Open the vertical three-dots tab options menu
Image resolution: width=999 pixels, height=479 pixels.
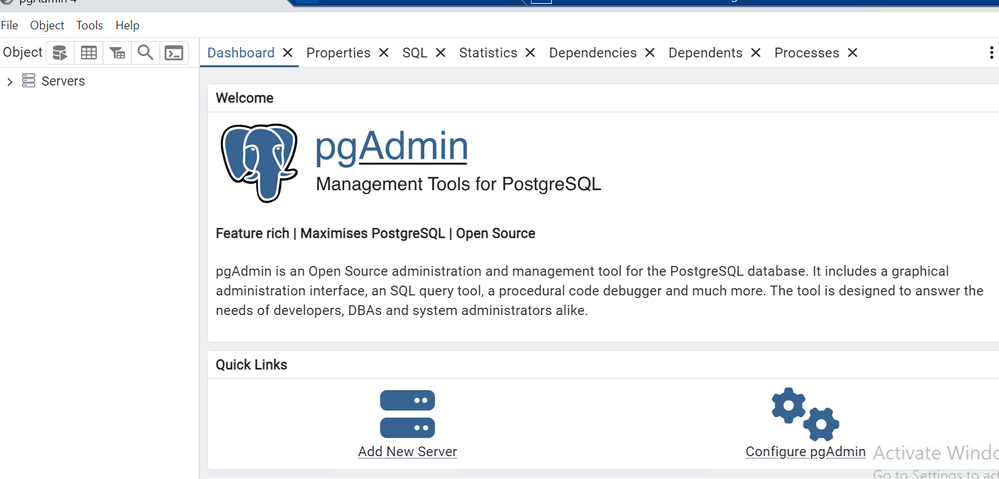(991, 53)
